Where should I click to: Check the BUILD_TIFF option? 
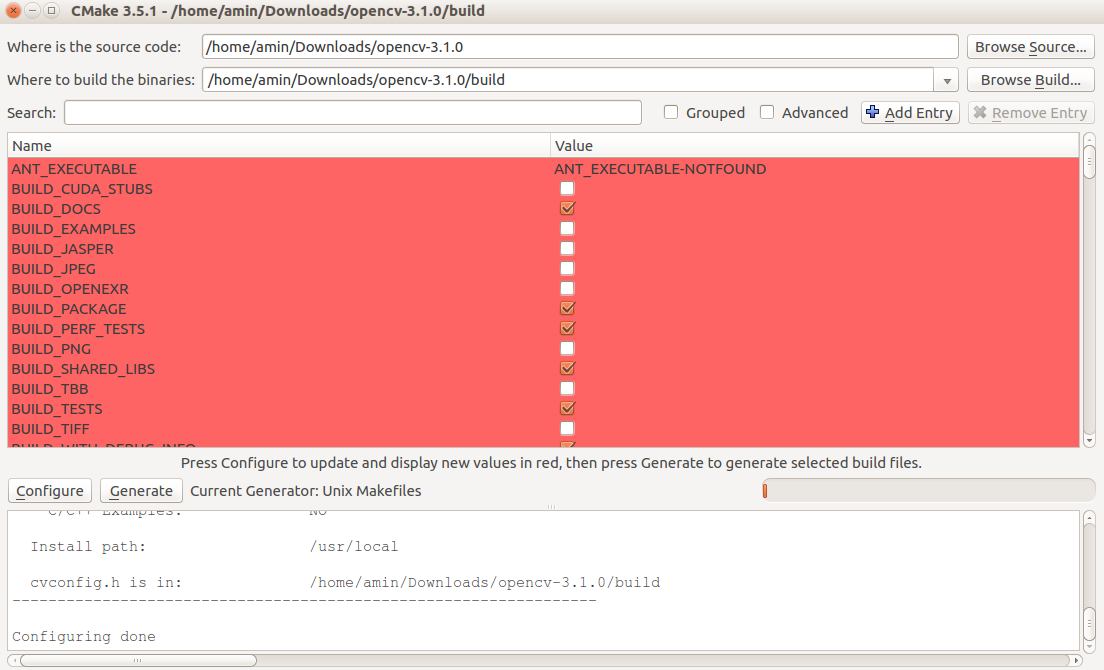(x=567, y=429)
